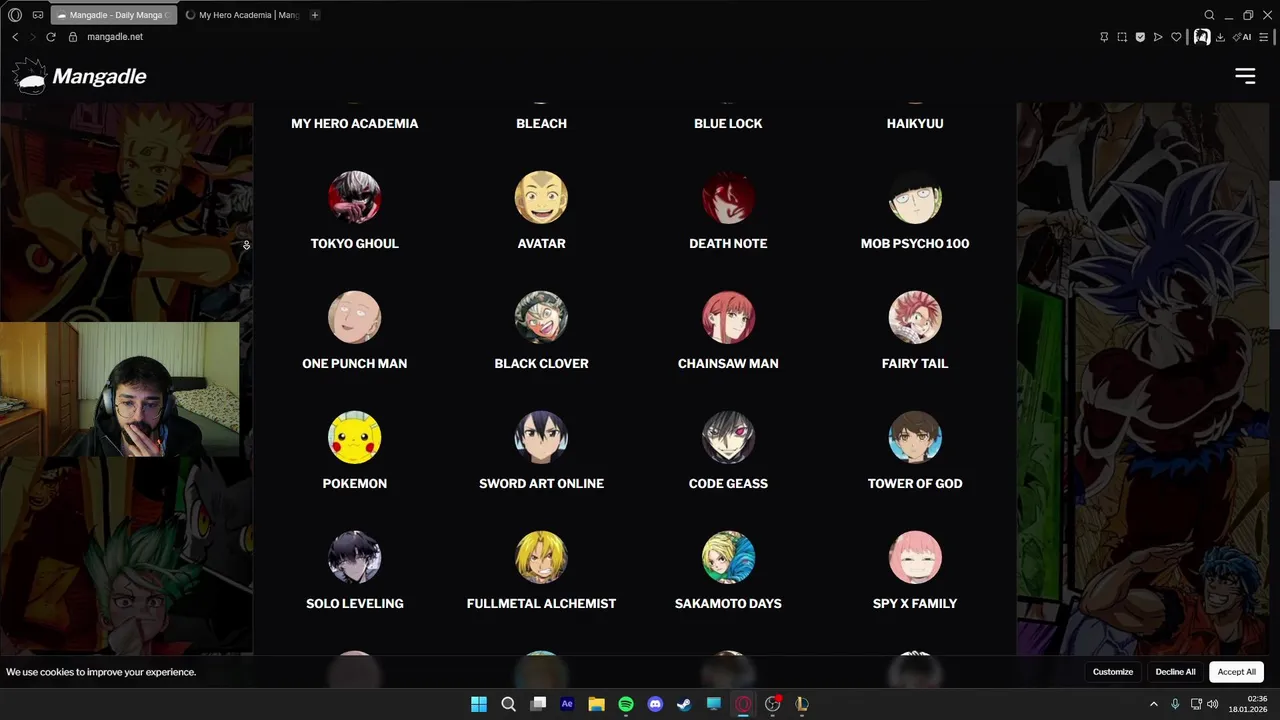Open the taskbar clock and date

click(x=1250, y=704)
